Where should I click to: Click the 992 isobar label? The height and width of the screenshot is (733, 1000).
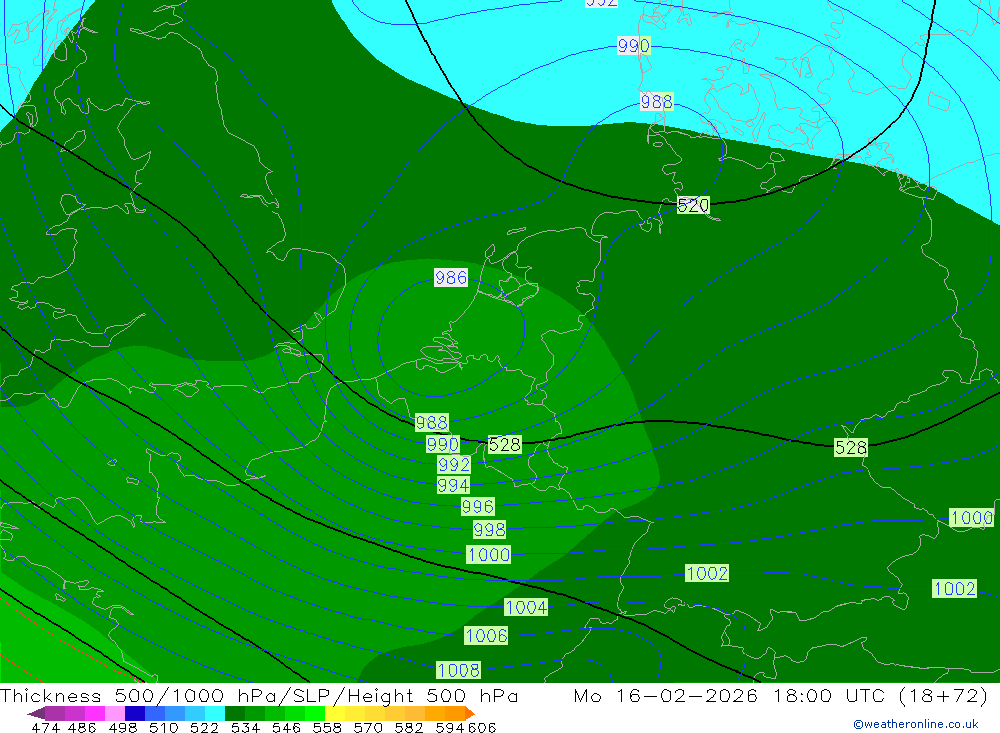pyautogui.click(x=454, y=464)
